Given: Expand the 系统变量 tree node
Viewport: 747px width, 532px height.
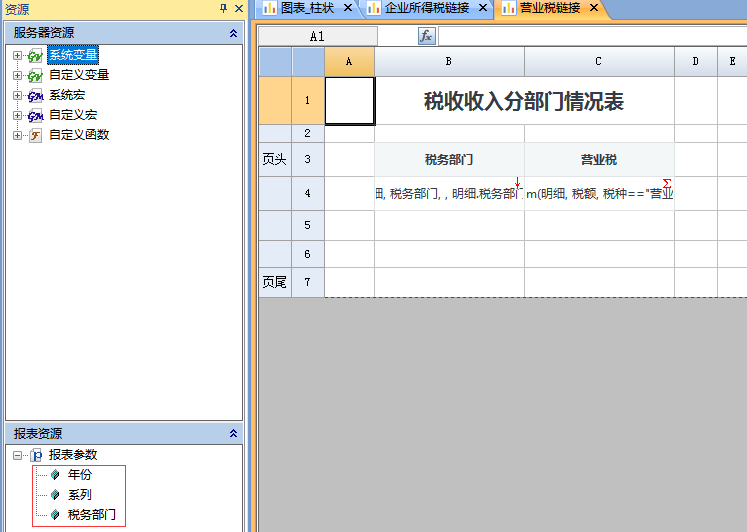Looking at the screenshot, I should tap(17, 55).
